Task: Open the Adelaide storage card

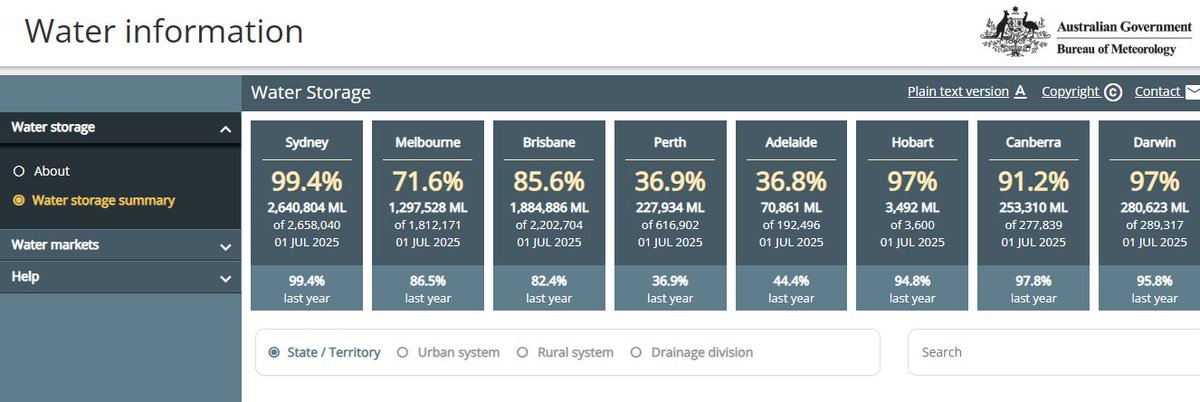Action: point(791,217)
